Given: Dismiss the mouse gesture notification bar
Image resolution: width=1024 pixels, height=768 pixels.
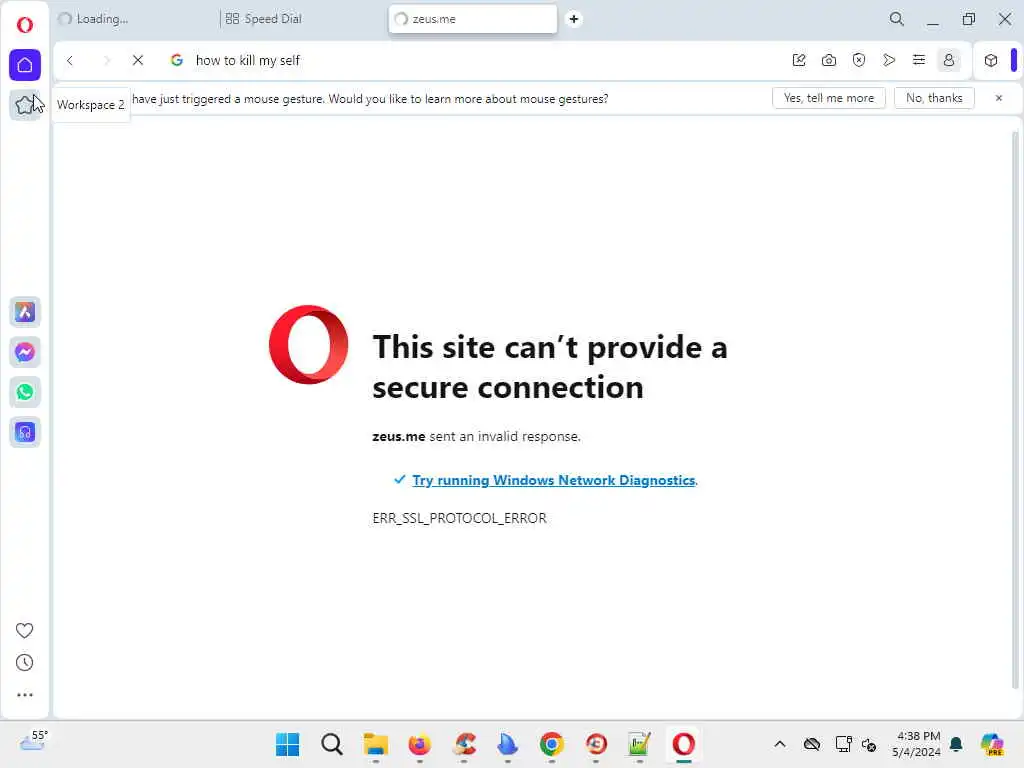Looking at the screenshot, I should tap(999, 98).
